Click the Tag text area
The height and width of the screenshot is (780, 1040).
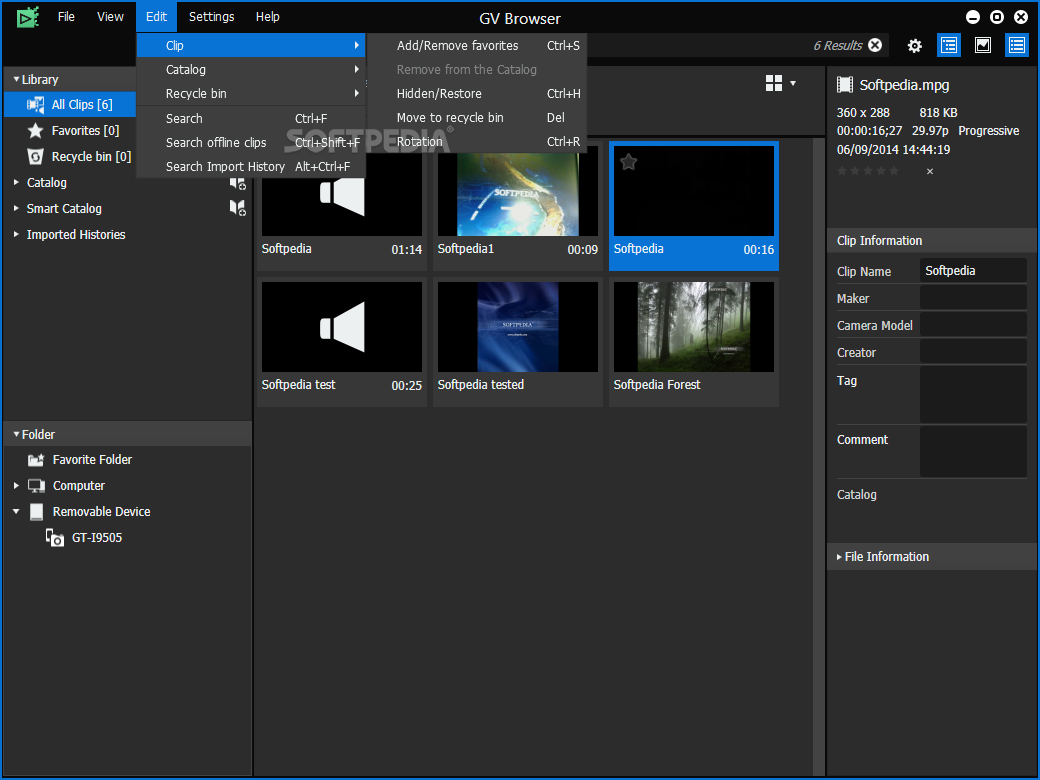973,395
